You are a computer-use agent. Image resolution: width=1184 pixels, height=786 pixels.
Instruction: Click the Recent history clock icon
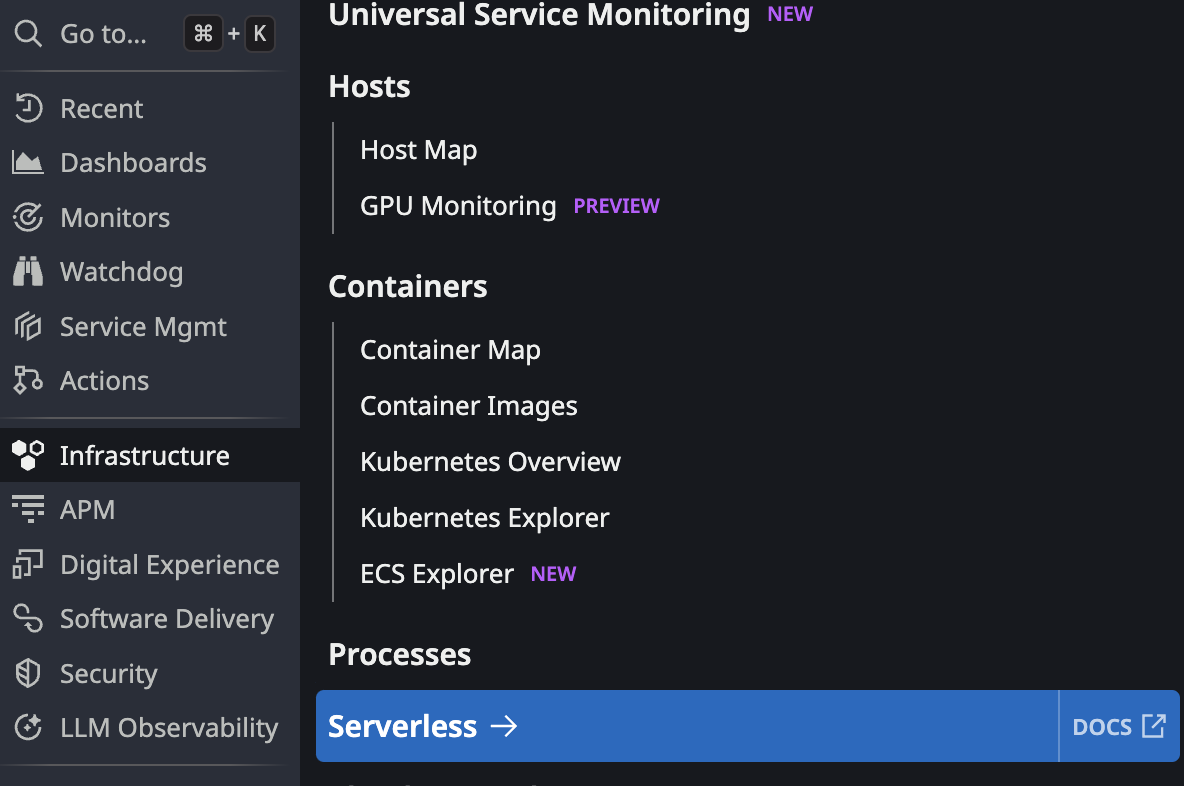coord(27,108)
